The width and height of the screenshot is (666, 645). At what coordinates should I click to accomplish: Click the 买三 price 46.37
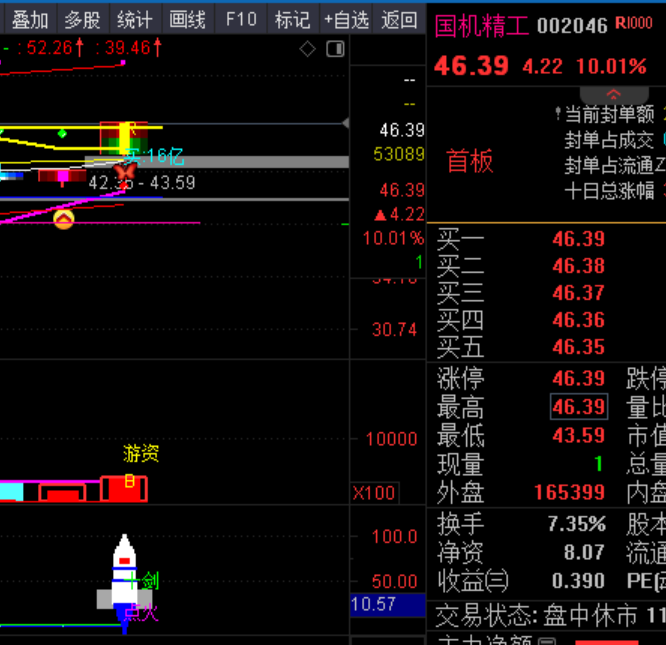pyautogui.click(x=578, y=293)
